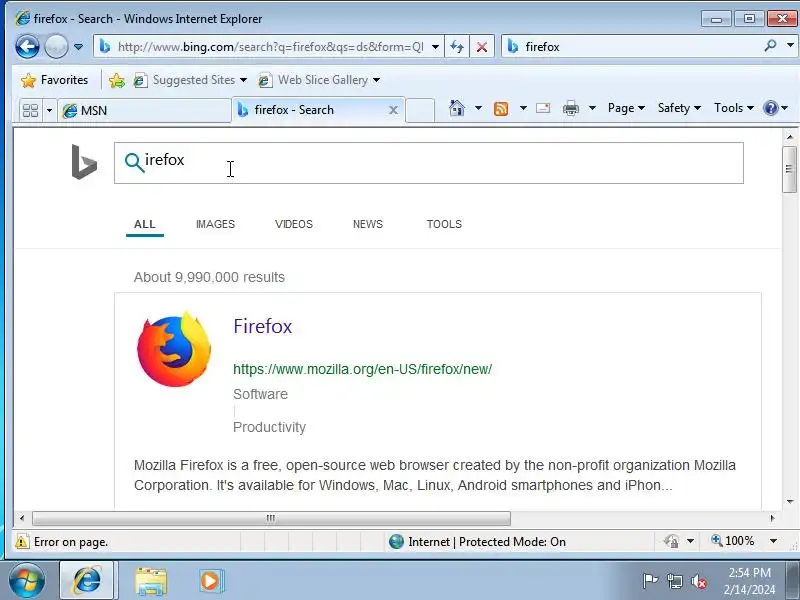
Task: Switch to the MSN tab
Action: coord(144,110)
